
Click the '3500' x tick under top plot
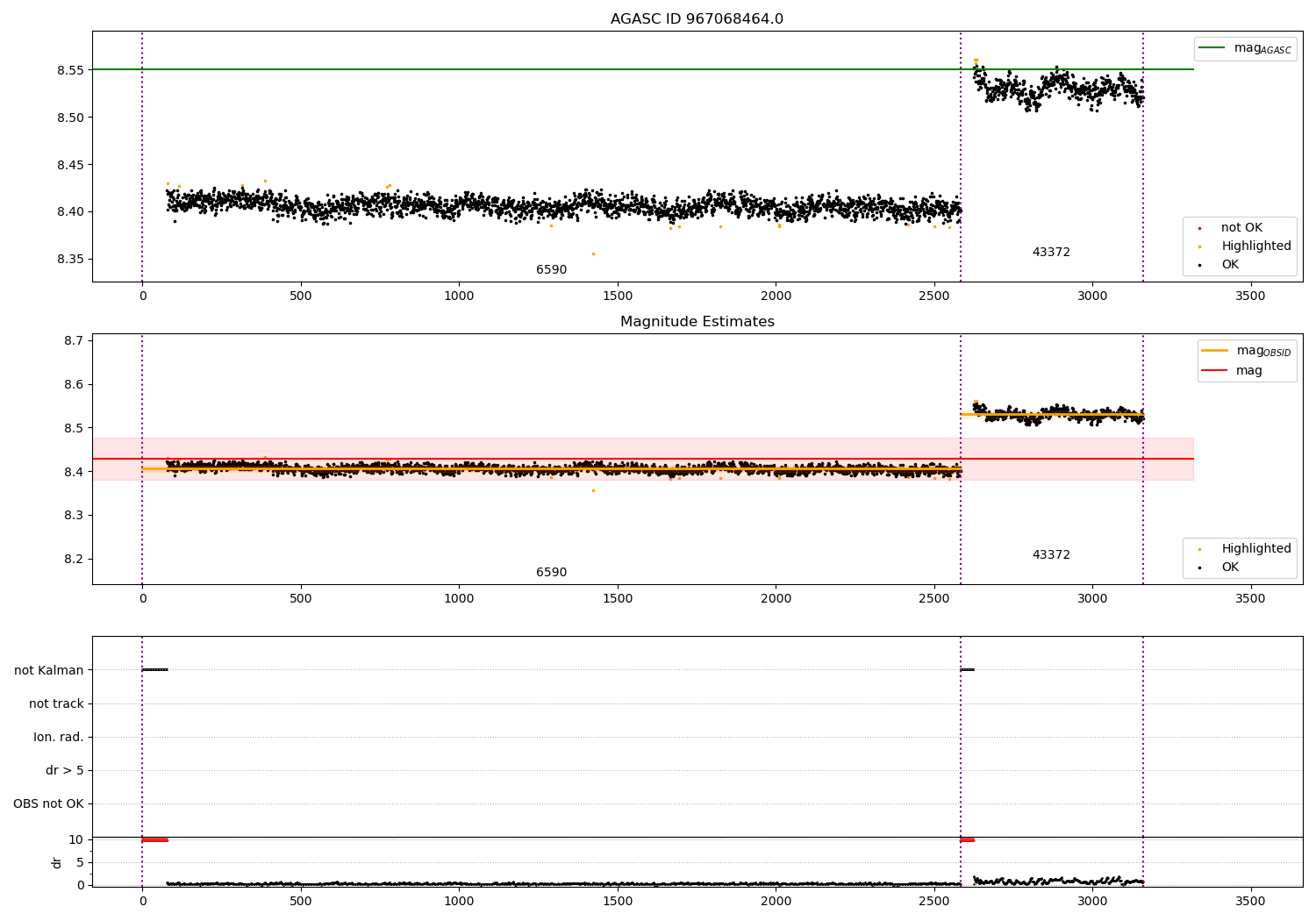(x=1250, y=296)
